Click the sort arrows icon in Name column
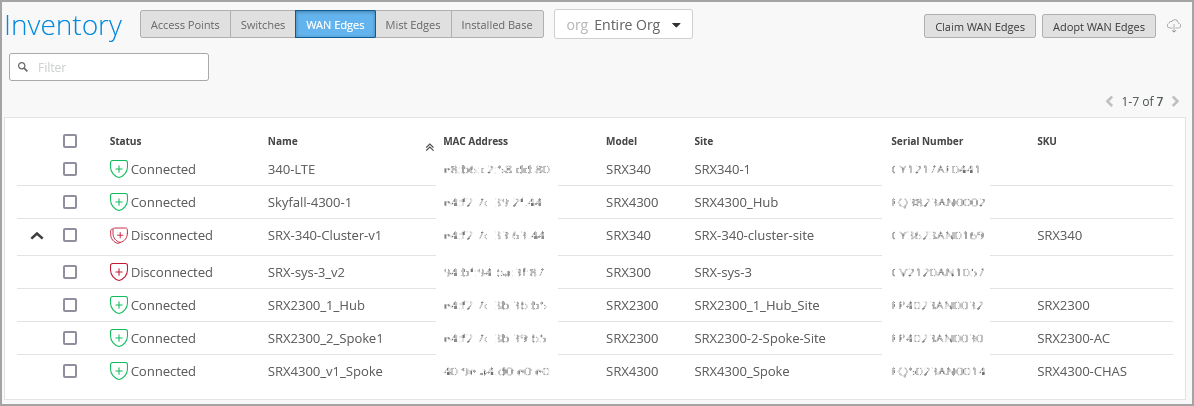The width and height of the screenshot is (1194, 406). pos(429,146)
